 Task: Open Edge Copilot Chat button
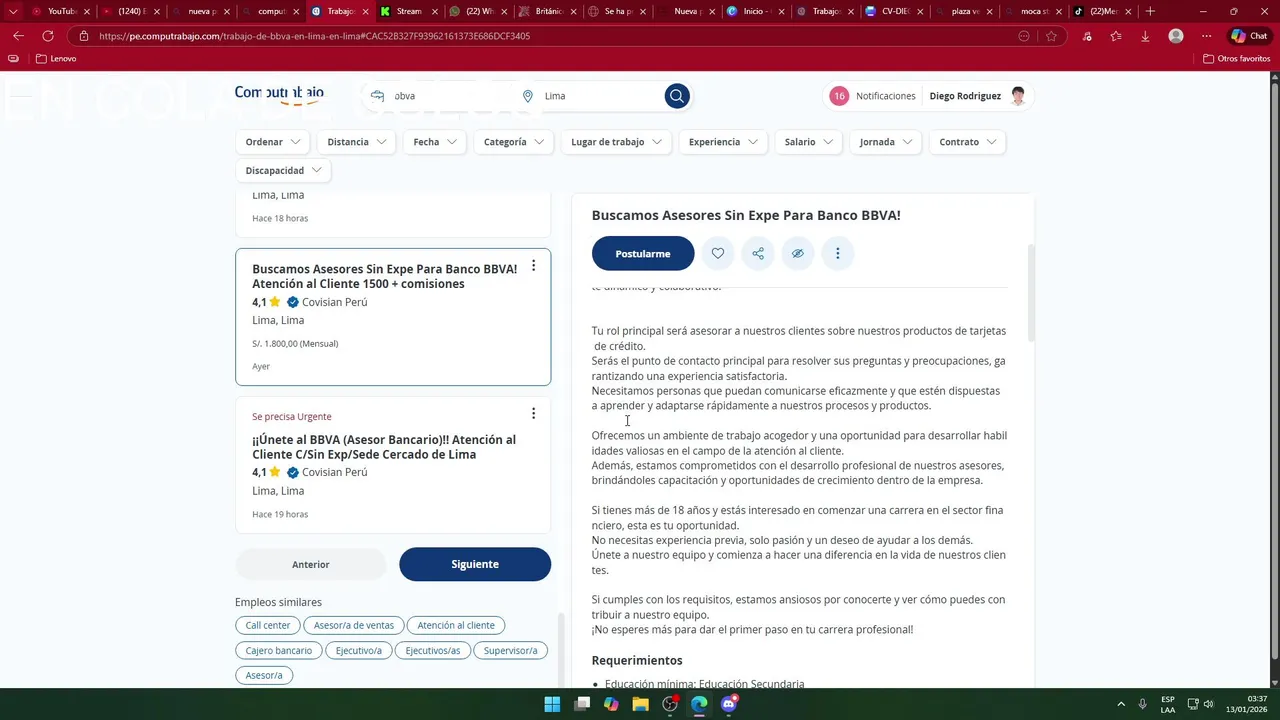click(x=1249, y=36)
